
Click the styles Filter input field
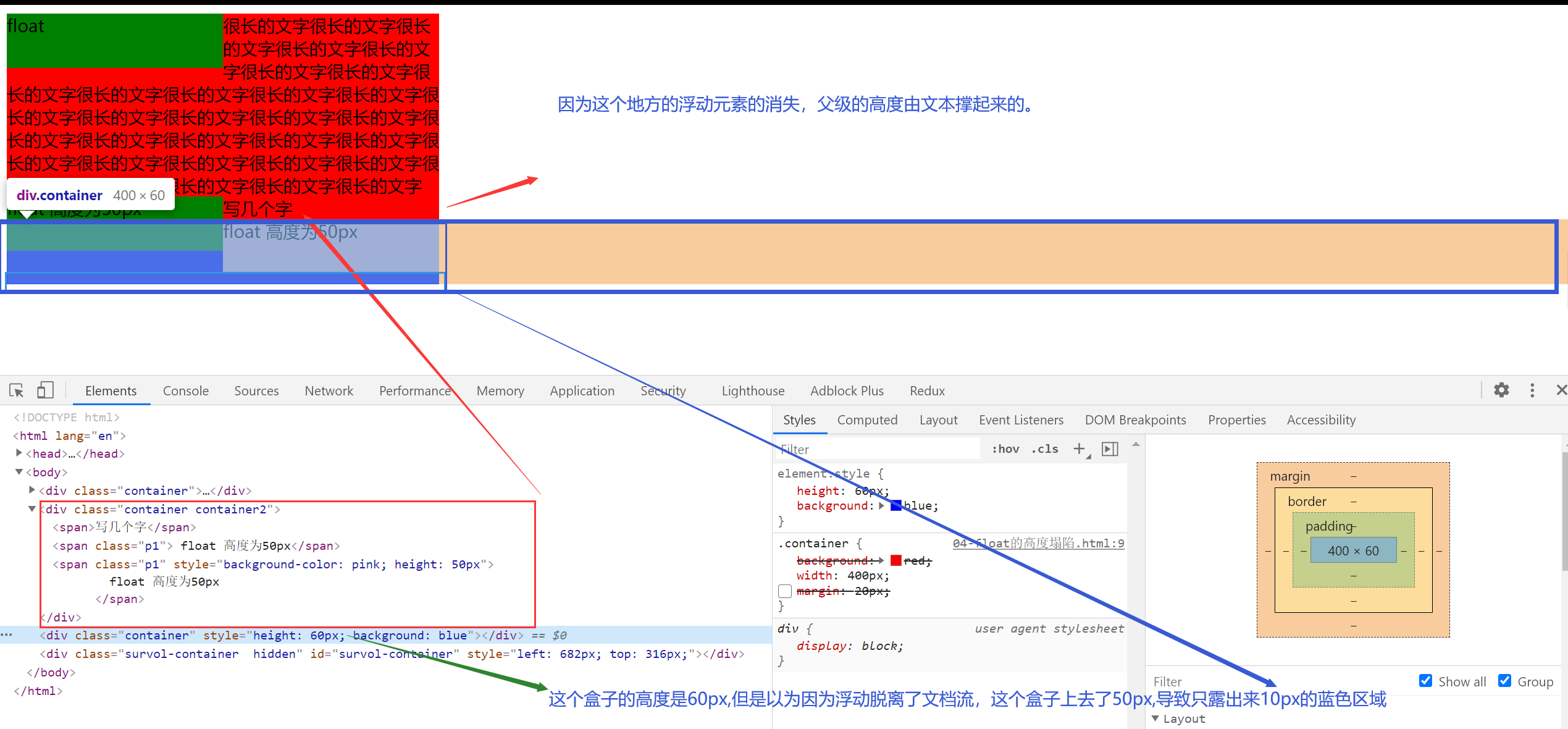tap(877, 449)
